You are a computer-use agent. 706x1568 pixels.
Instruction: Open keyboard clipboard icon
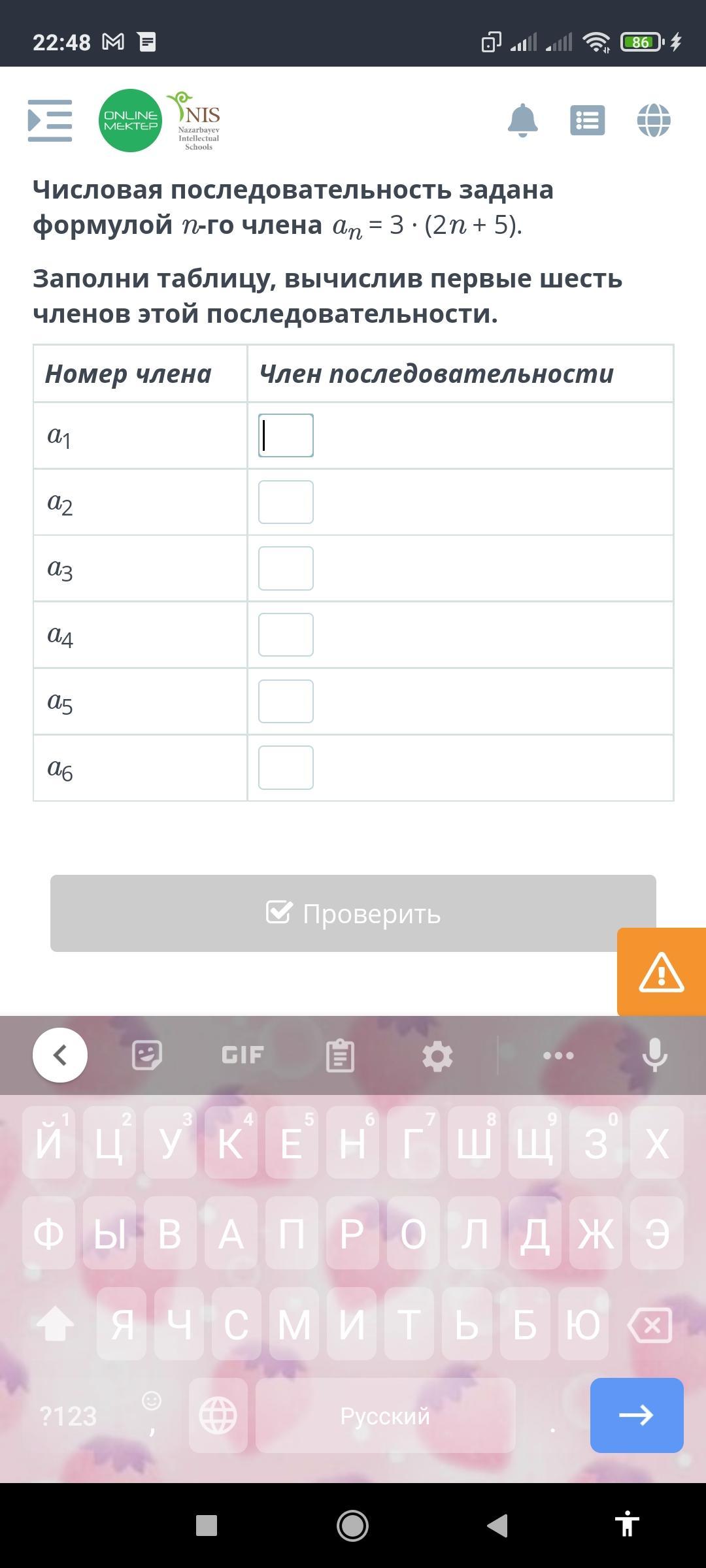coord(340,1055)
